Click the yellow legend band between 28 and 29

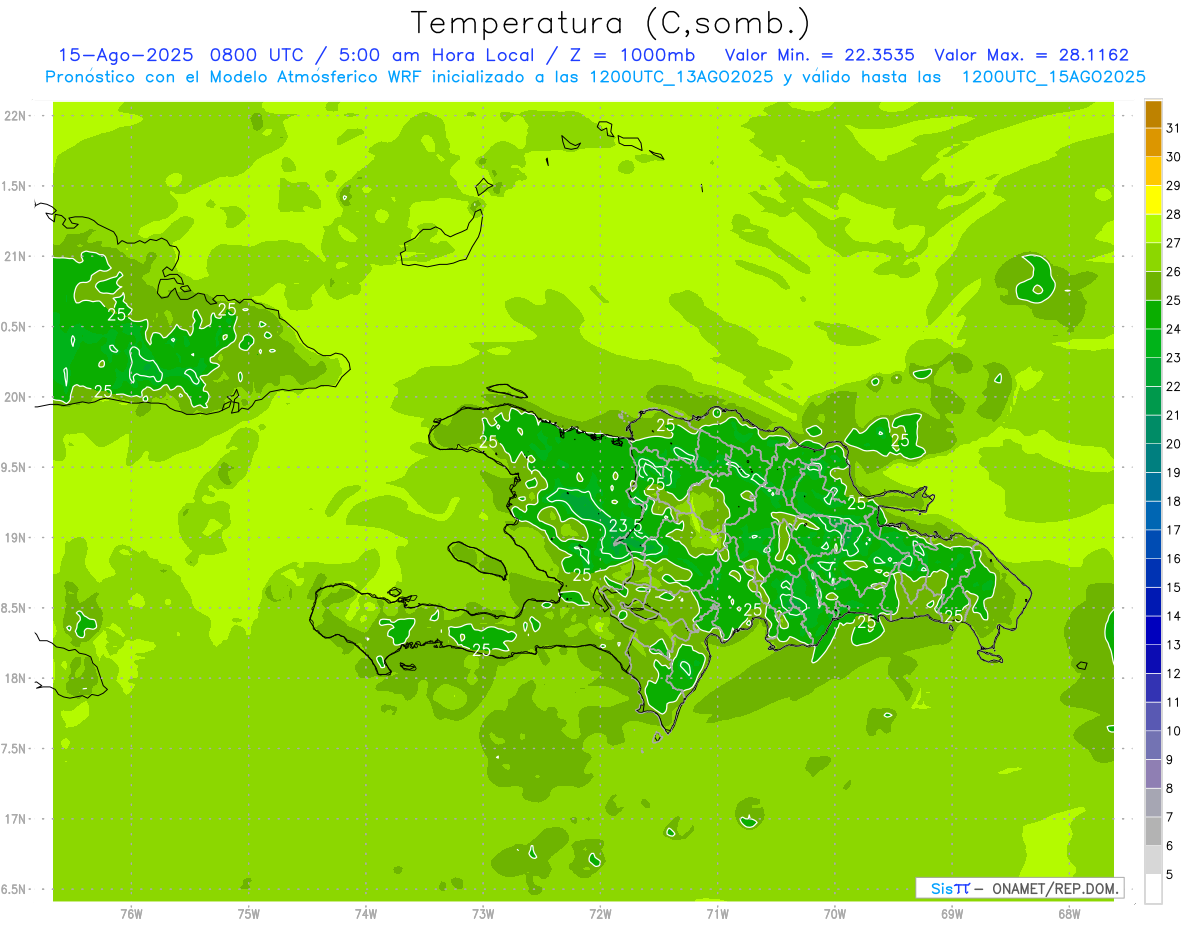point(1154,200)
